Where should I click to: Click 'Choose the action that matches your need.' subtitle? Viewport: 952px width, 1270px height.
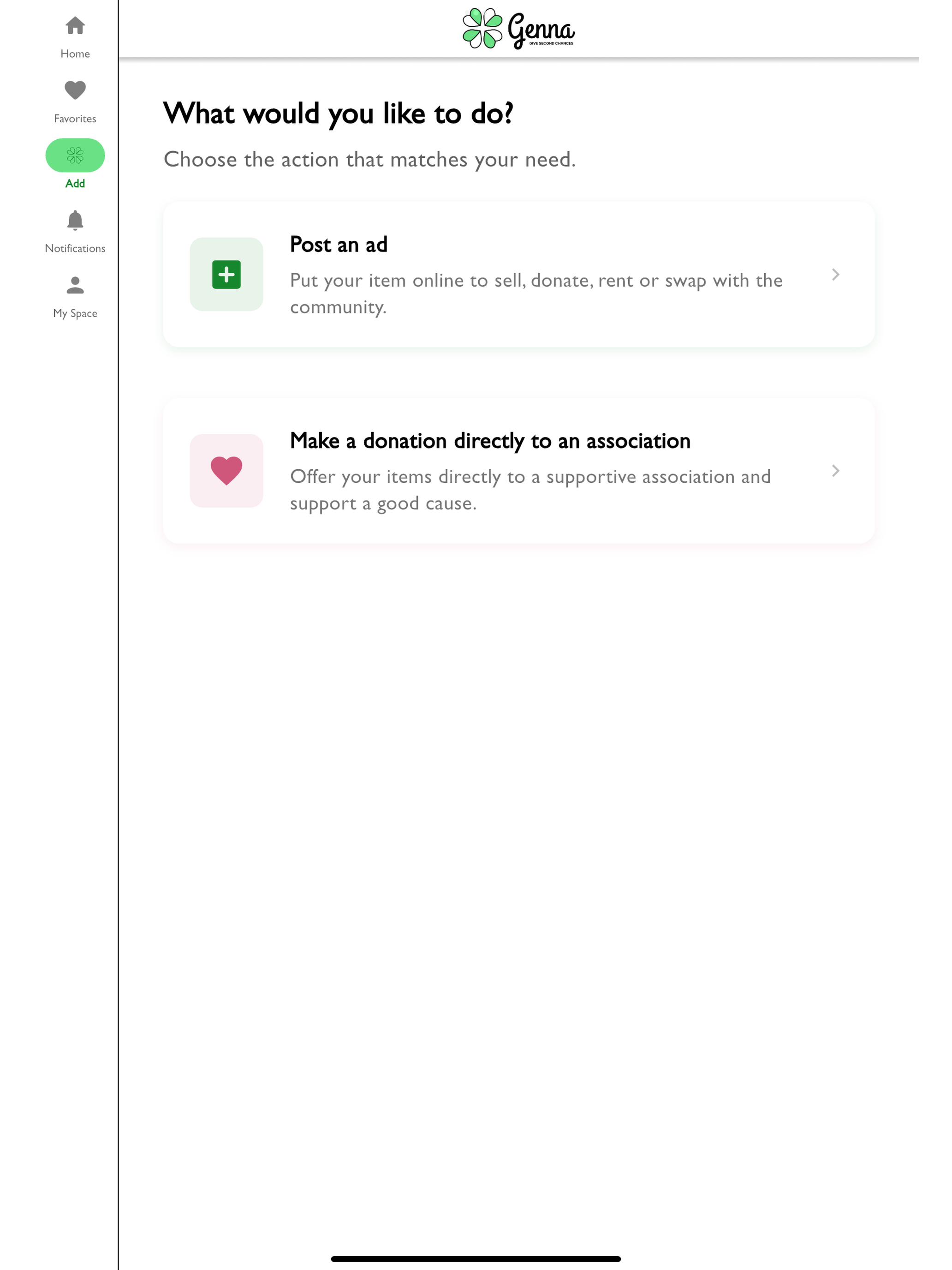(369, 160)
